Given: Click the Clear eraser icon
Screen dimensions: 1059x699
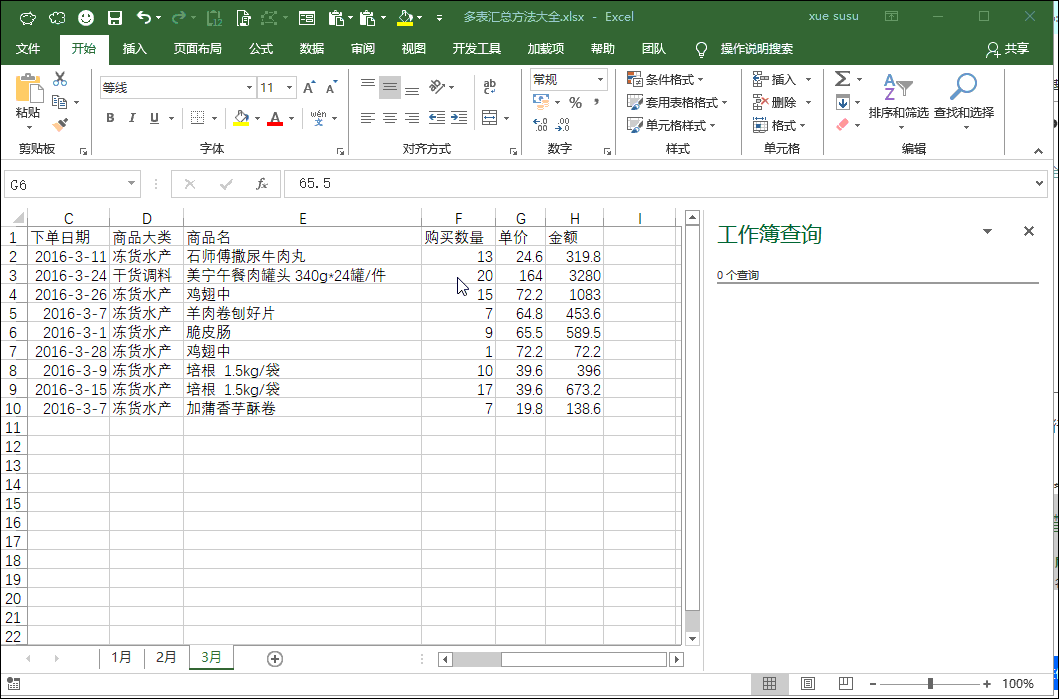Looking at the screenshot, I should 842,125.
